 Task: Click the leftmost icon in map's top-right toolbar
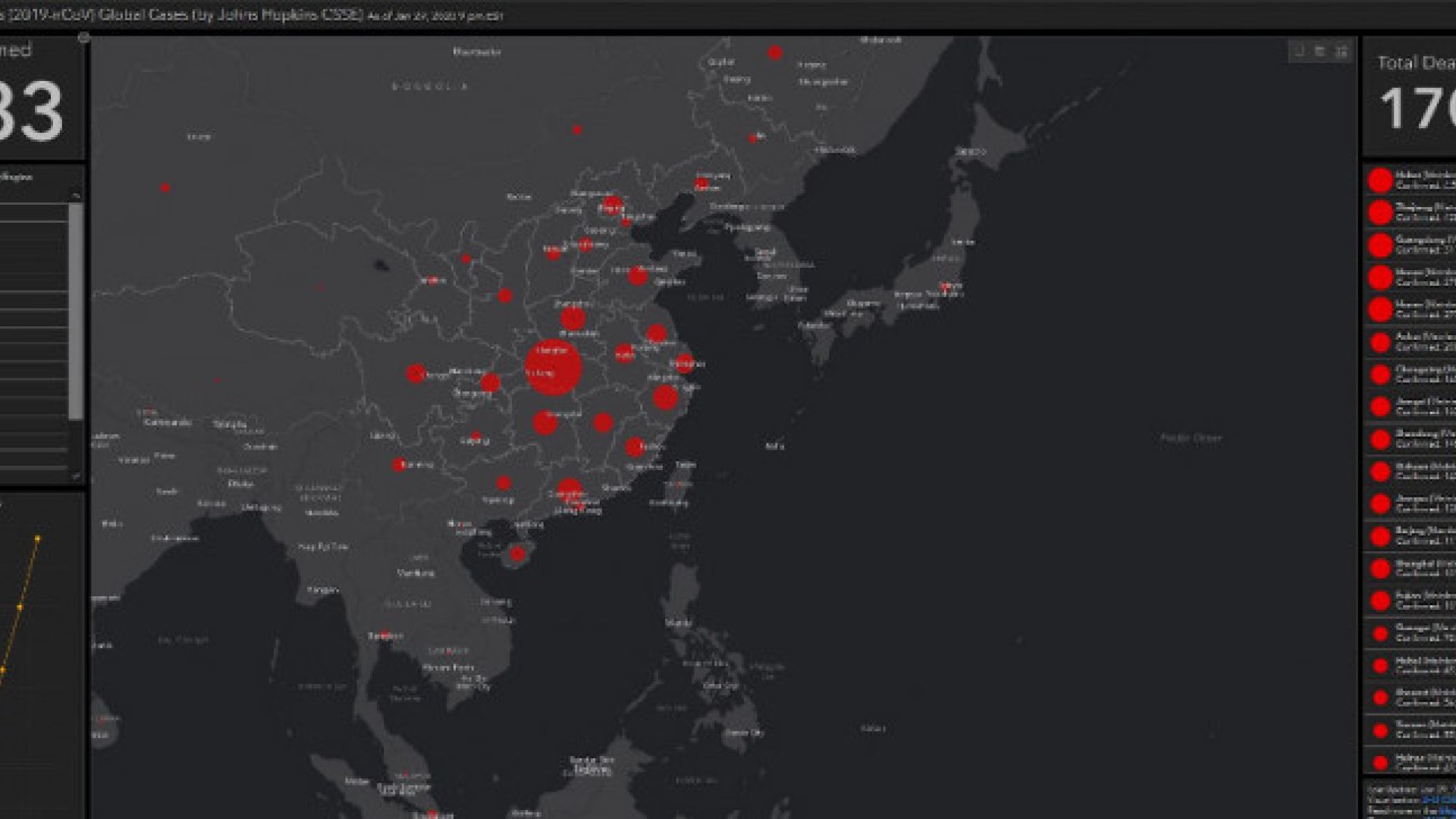[x=1299, y=52]
